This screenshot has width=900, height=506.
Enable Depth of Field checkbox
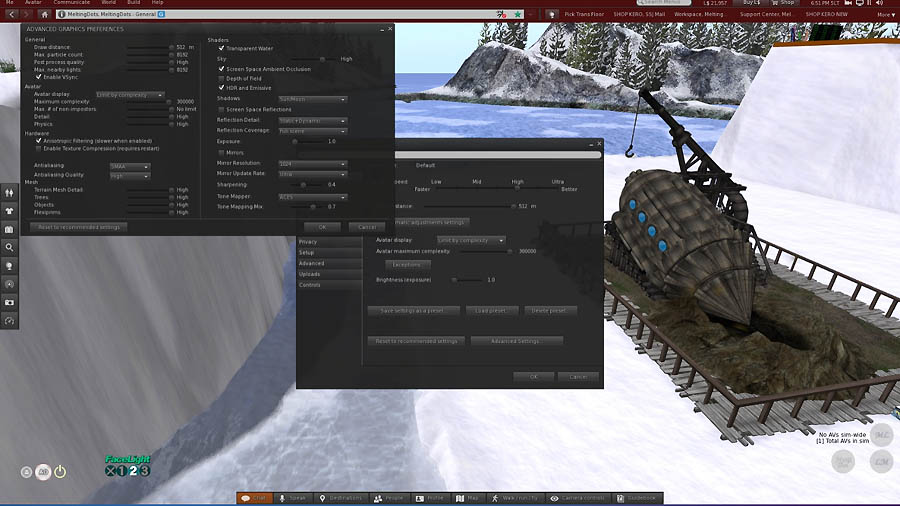[222, 79]
